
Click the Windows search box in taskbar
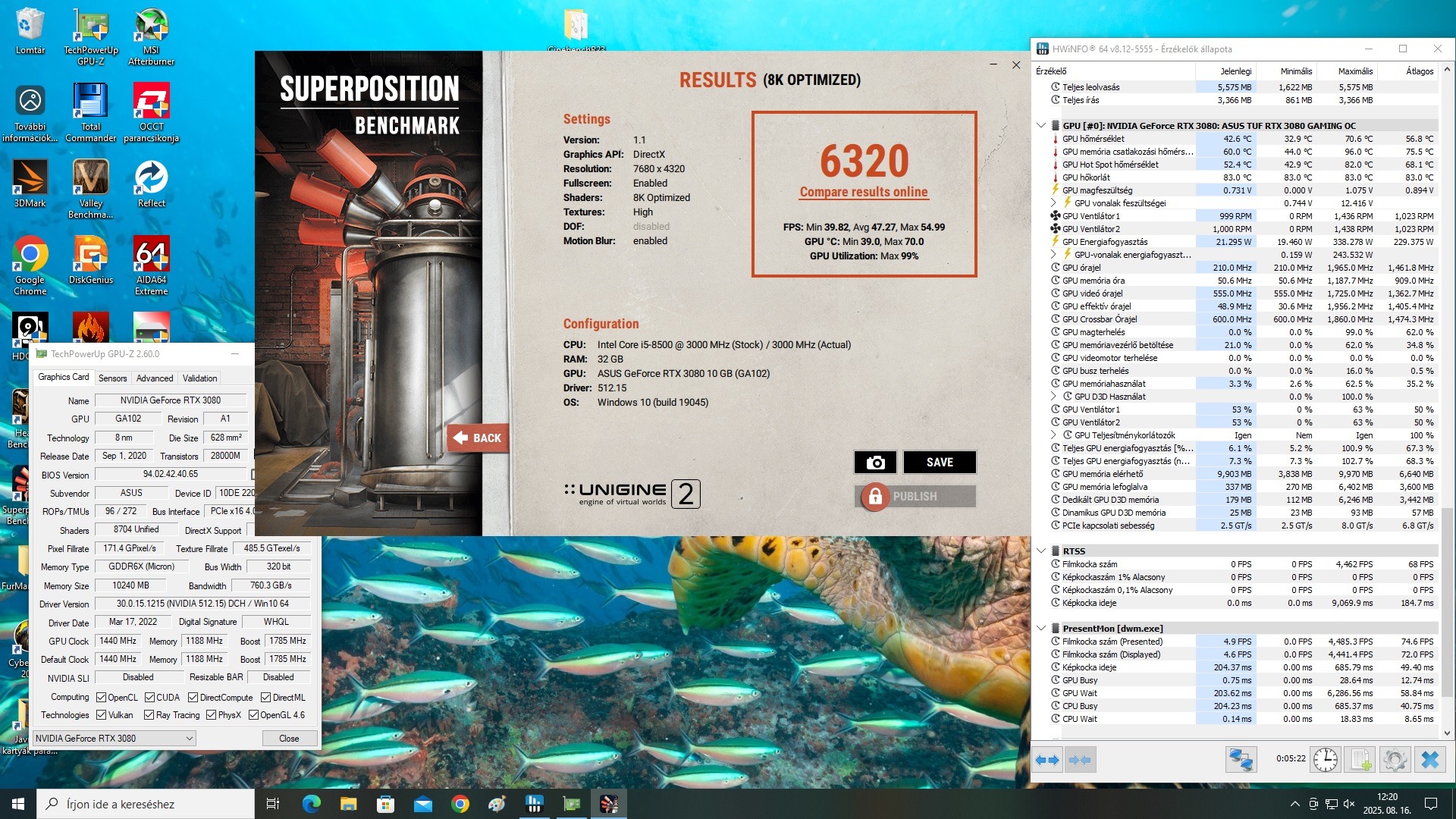click(146, 804)
